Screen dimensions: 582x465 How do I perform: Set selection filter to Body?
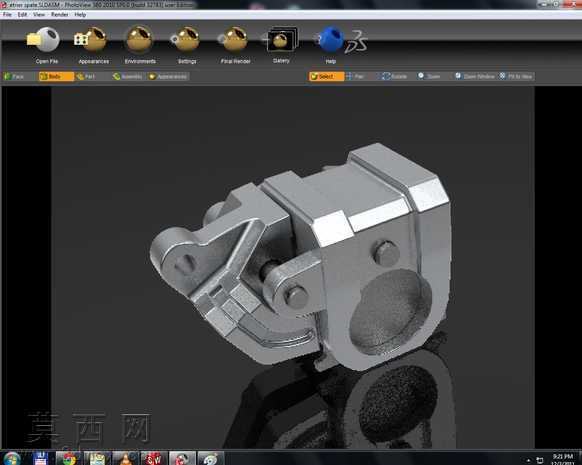(56, 76)
